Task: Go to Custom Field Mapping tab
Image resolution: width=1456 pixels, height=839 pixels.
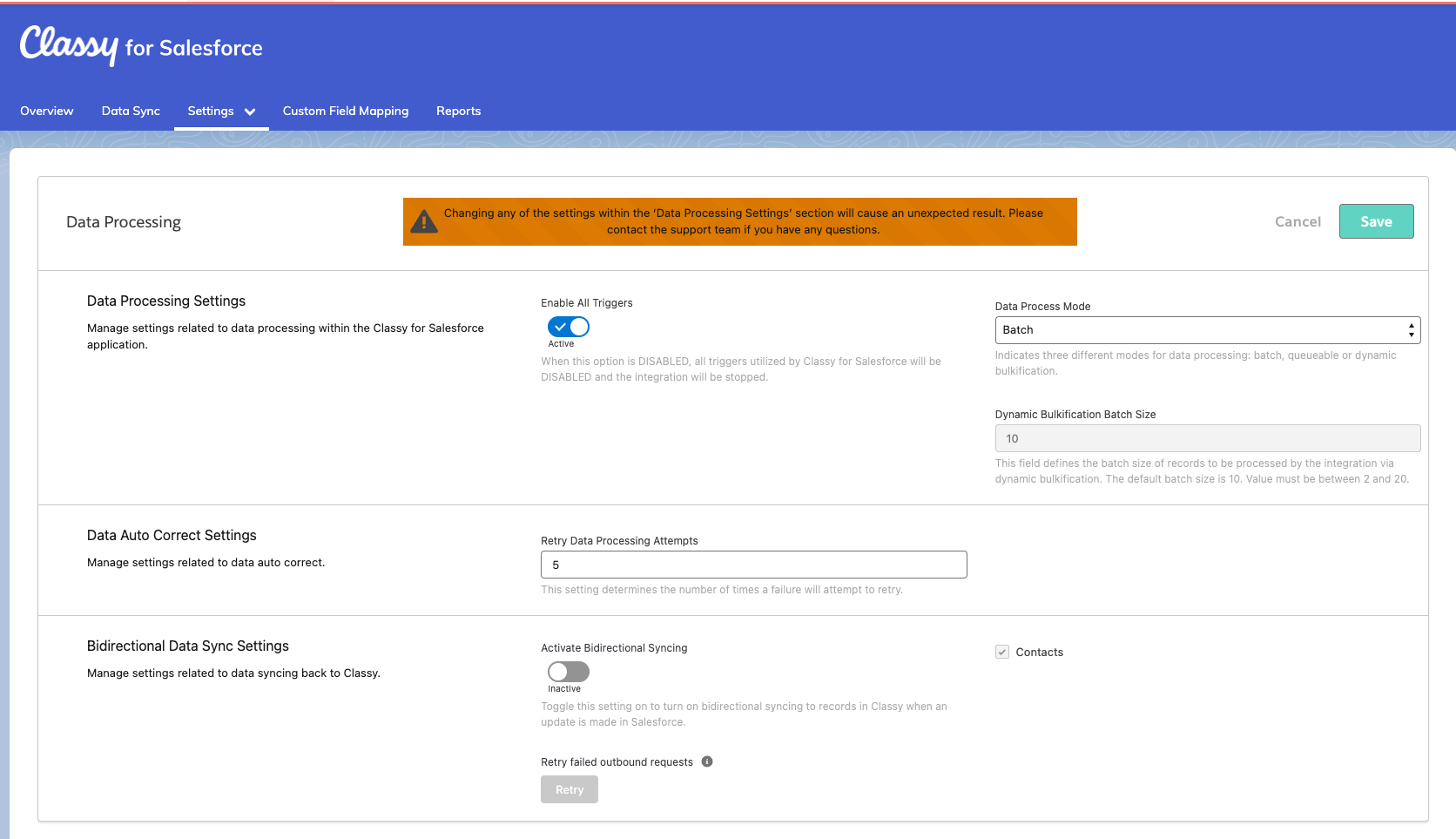Action: point(346,111)
